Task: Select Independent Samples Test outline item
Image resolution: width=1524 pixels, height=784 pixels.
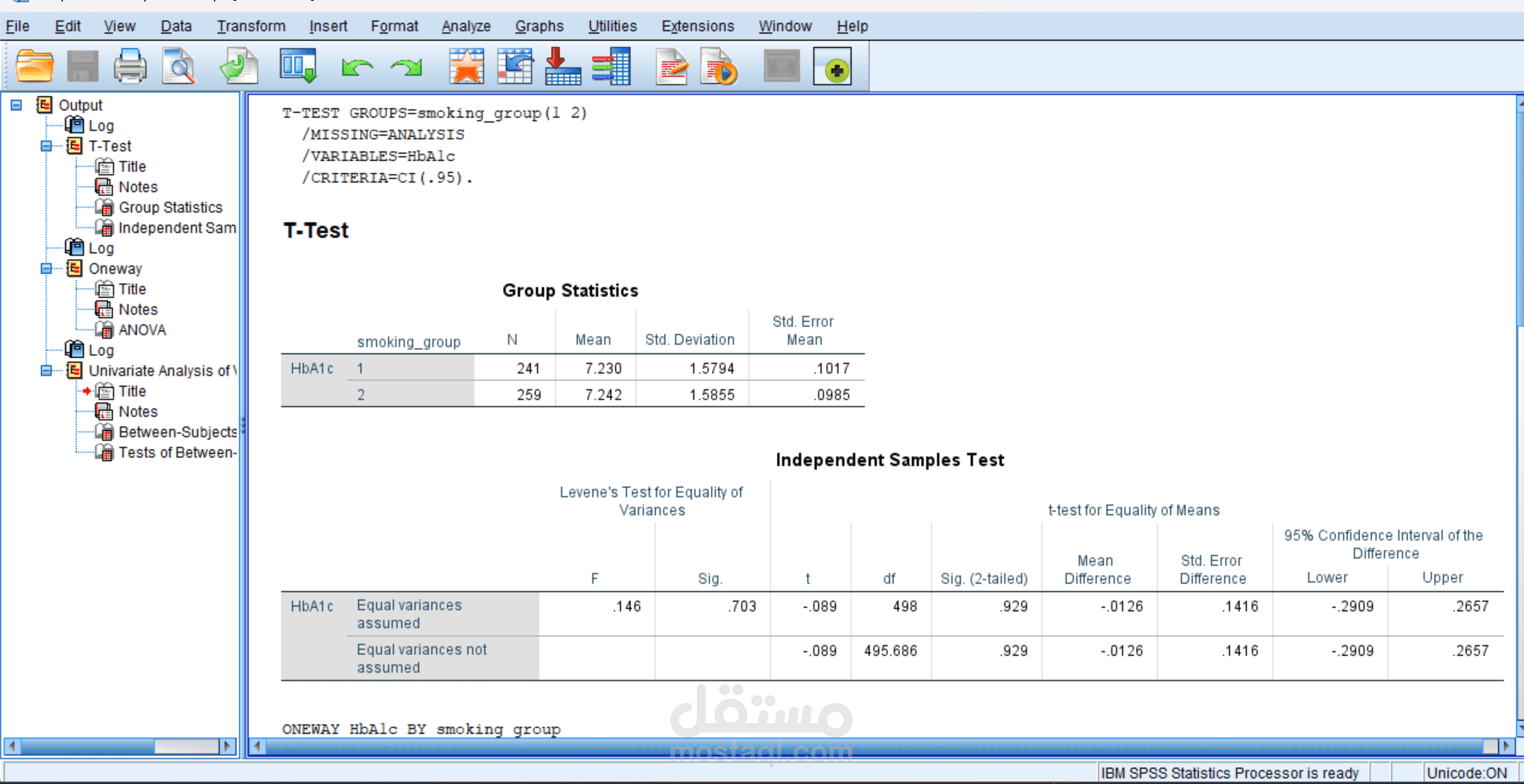Action: coord(177,228)
